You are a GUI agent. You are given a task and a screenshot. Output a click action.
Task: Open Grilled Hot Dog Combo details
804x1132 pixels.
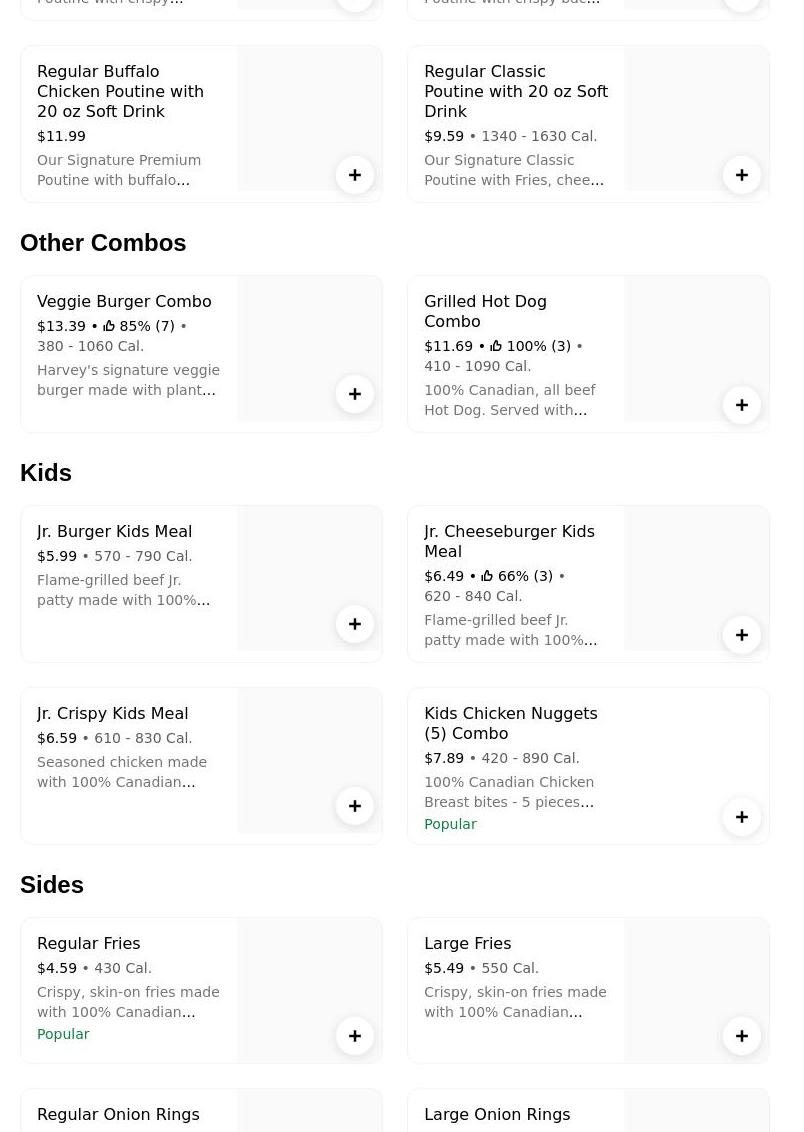pos(485,311)
